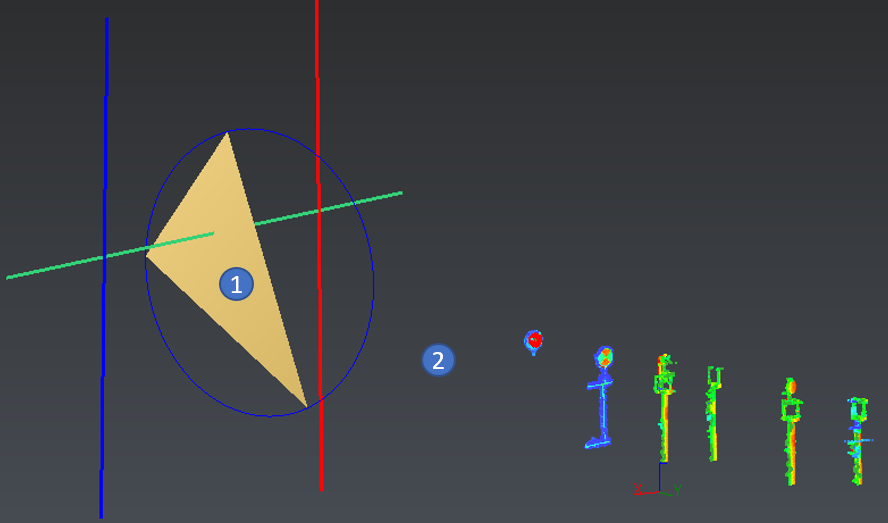Click the XYZ orientation triad's blue vertical axis
Viewport: 888px width, 523px height.
pos(659,476)
